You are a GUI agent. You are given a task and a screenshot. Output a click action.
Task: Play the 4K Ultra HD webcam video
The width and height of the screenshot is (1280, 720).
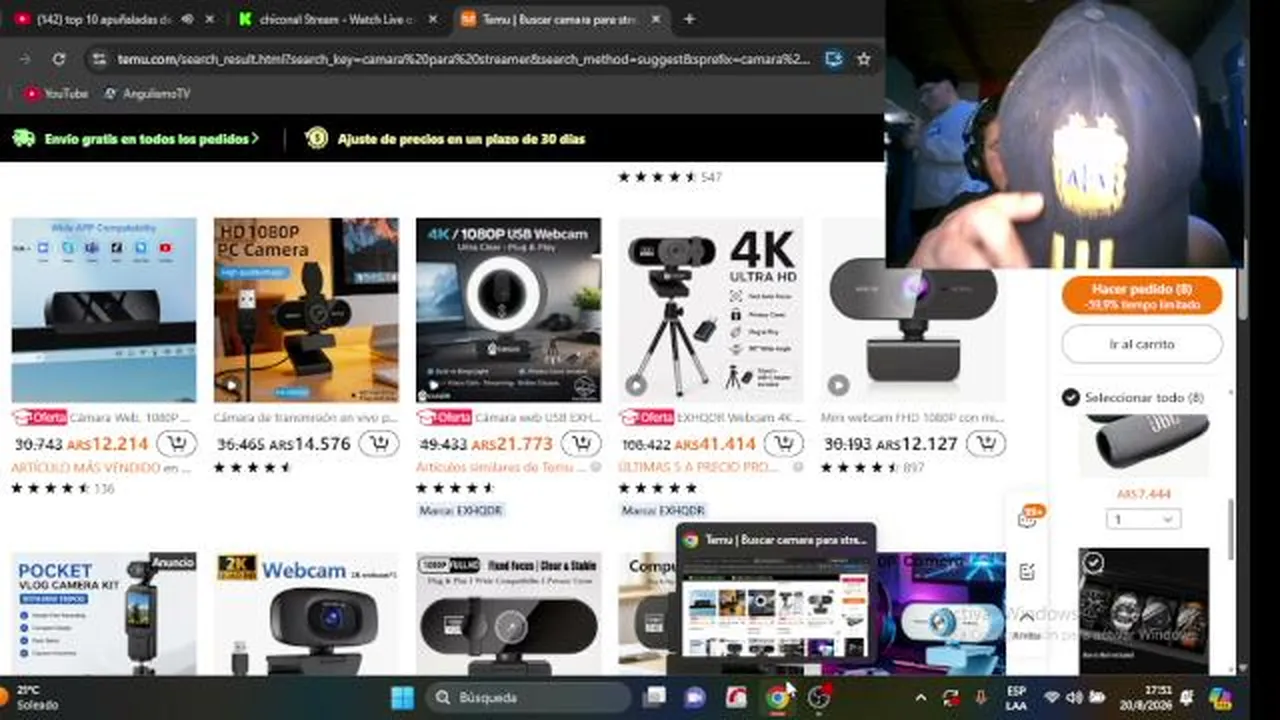(636, 384)
